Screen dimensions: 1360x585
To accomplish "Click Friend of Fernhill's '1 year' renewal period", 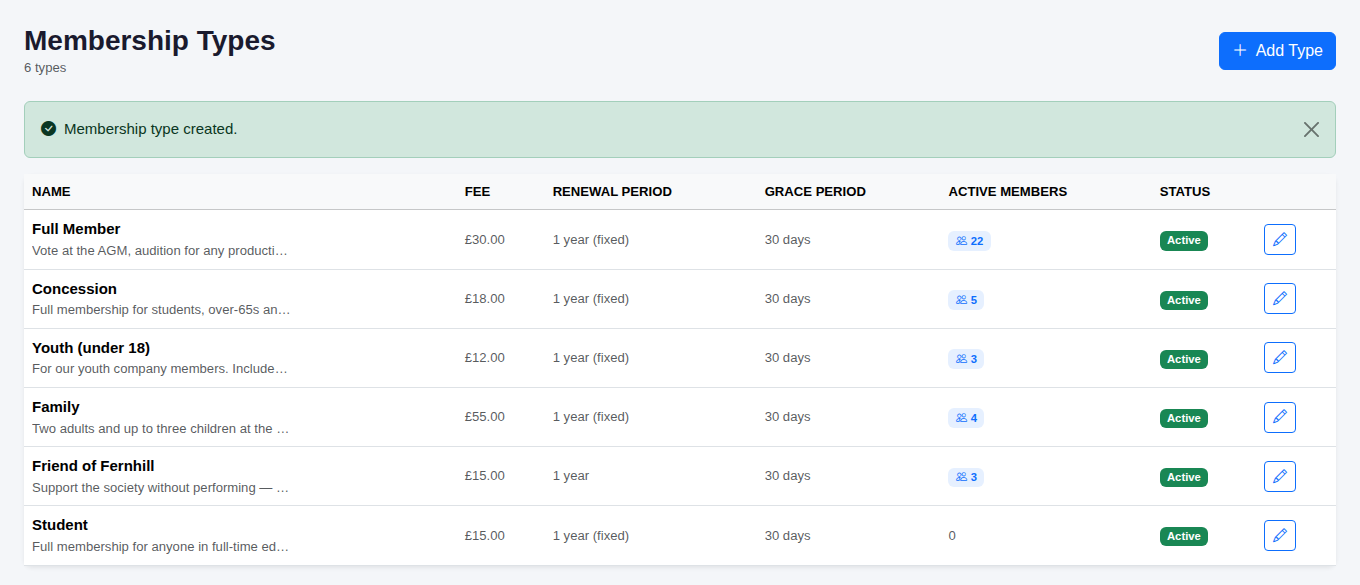I will pos(571,476).
